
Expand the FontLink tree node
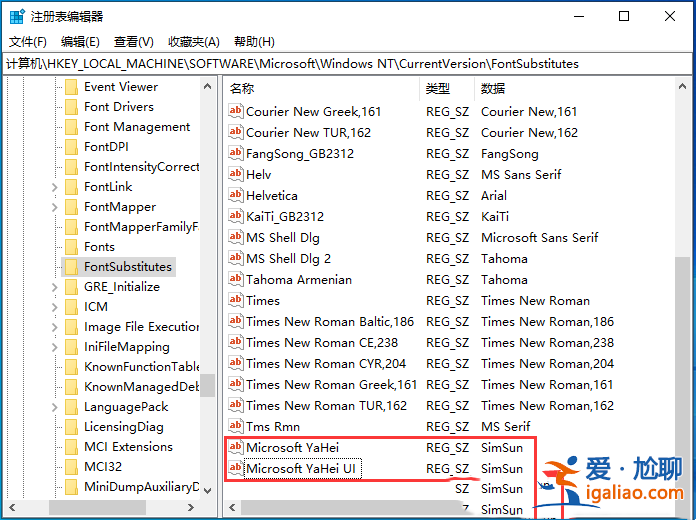pos(55,187)
